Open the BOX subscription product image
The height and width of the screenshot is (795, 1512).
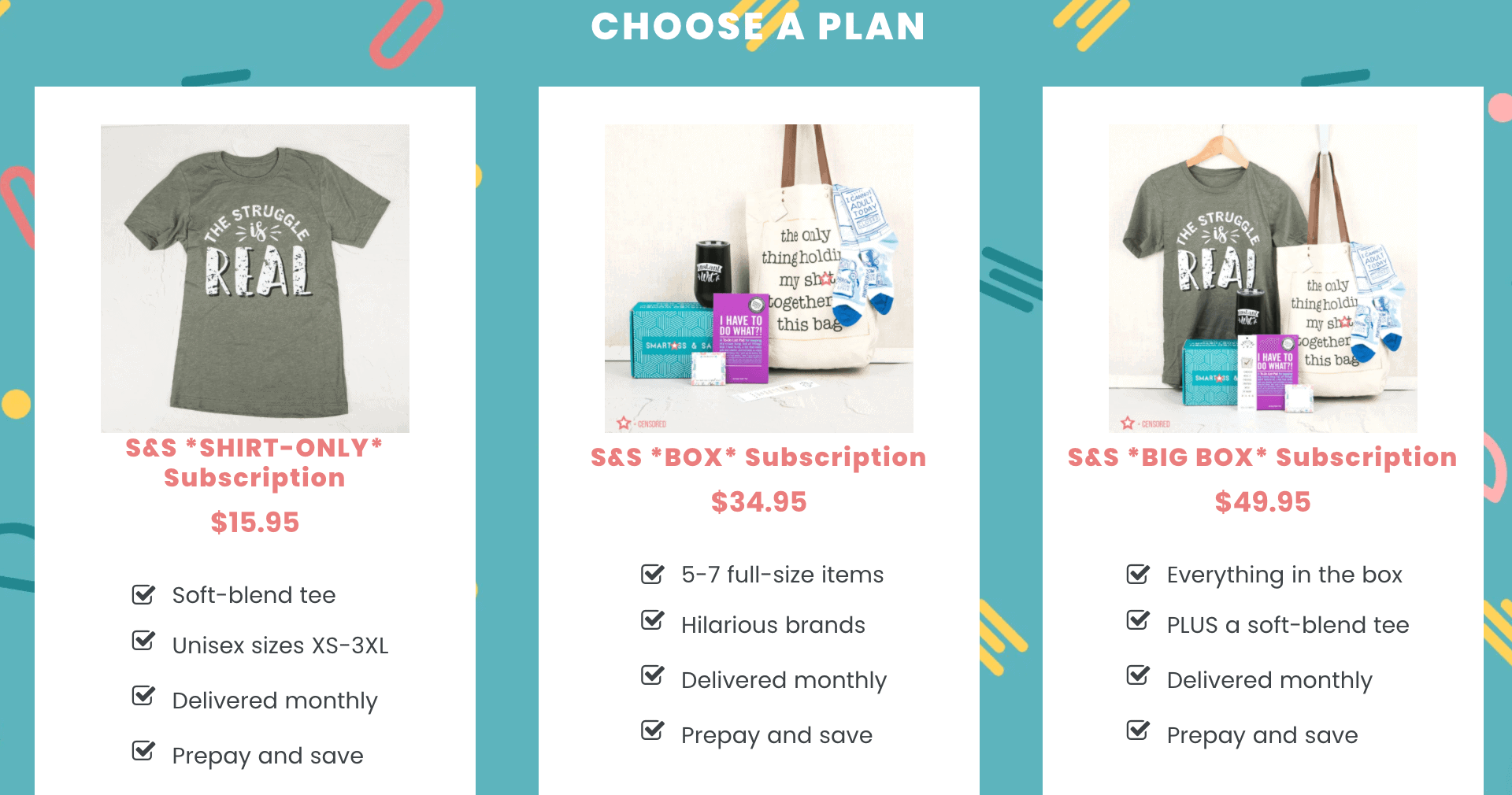tap(759, 279)
